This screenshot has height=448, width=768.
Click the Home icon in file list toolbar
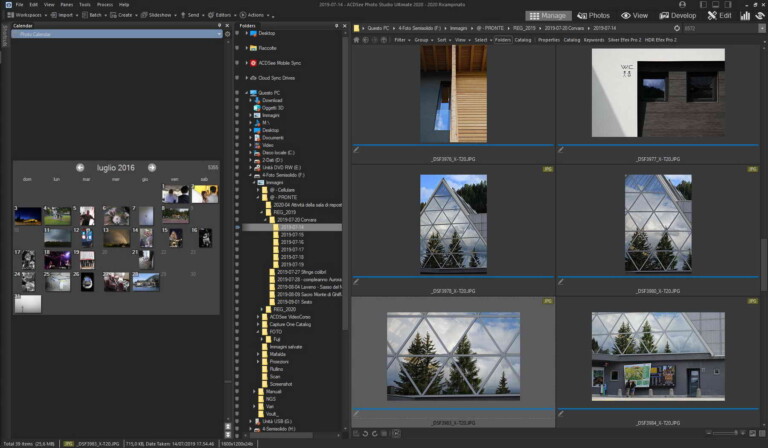(x=357, y=40)
